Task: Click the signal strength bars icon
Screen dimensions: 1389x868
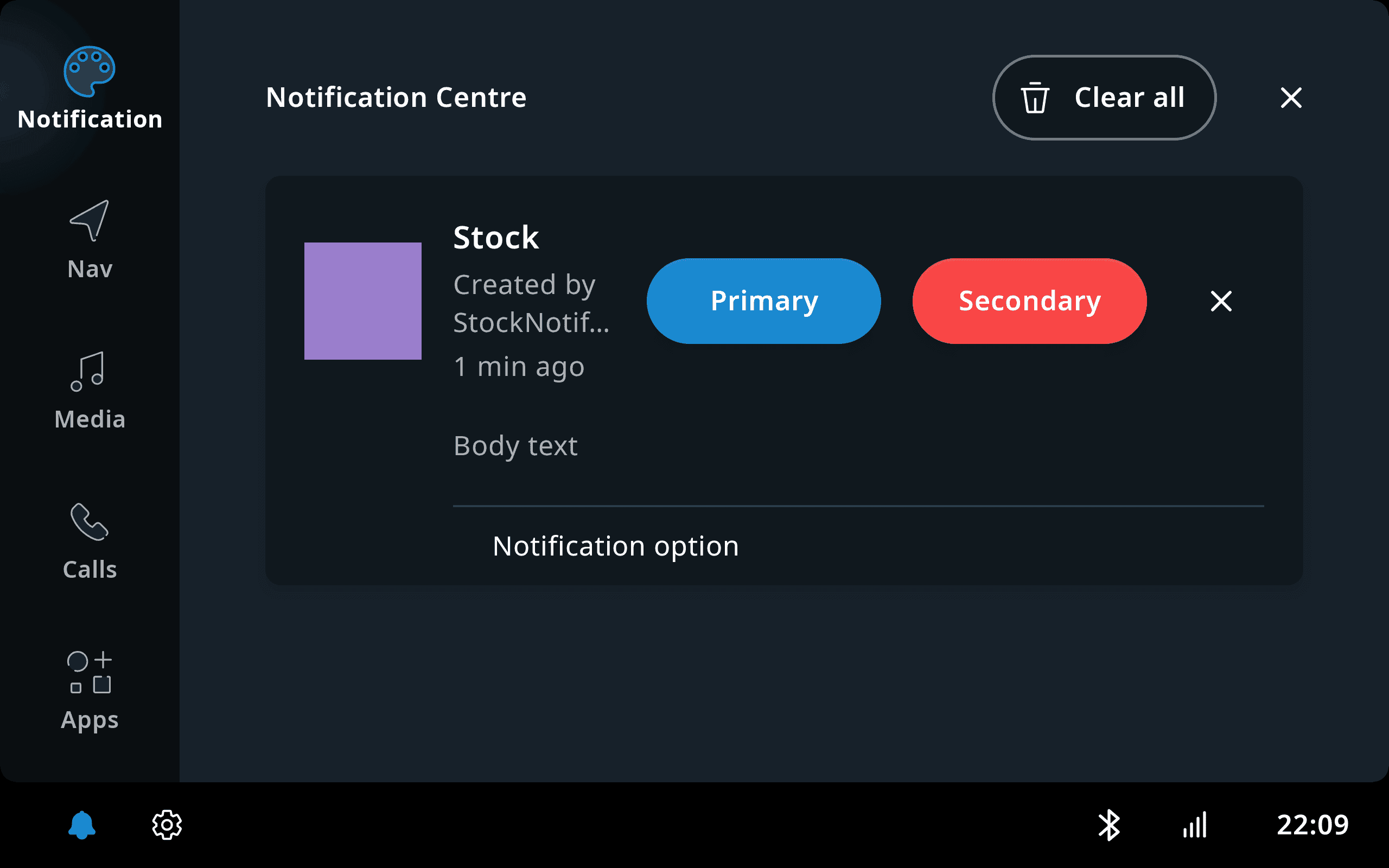Action: [1196, 825]
